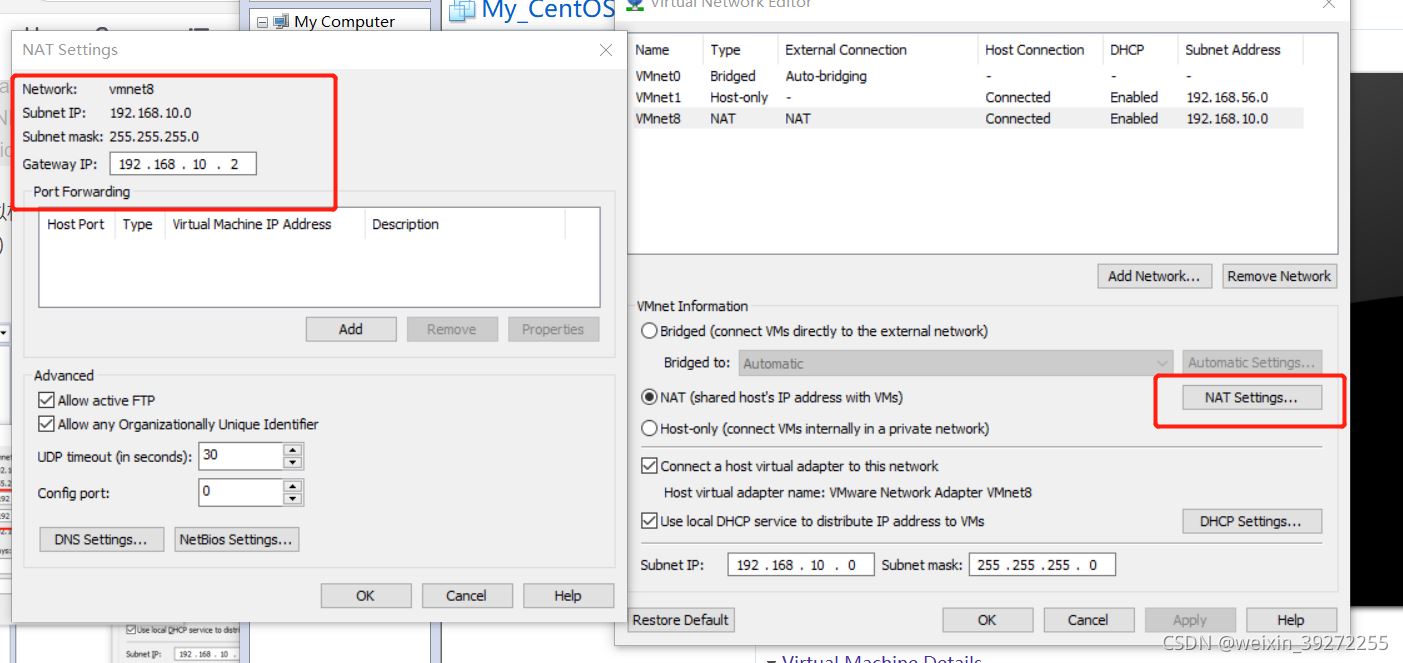Cancel the Virtual Network Editor
Viewport: 1403px width, 663px height.
(x=1088, y=620)
